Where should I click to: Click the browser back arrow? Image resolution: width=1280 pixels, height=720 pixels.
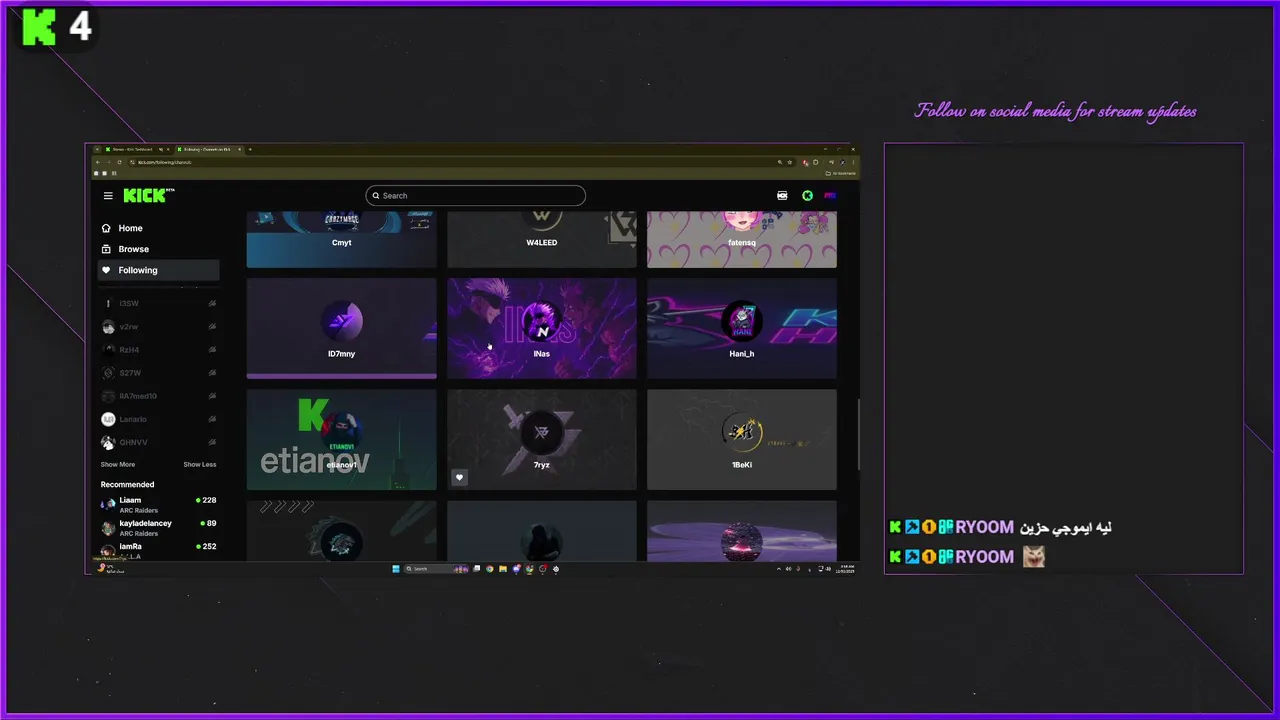point(98,162)
